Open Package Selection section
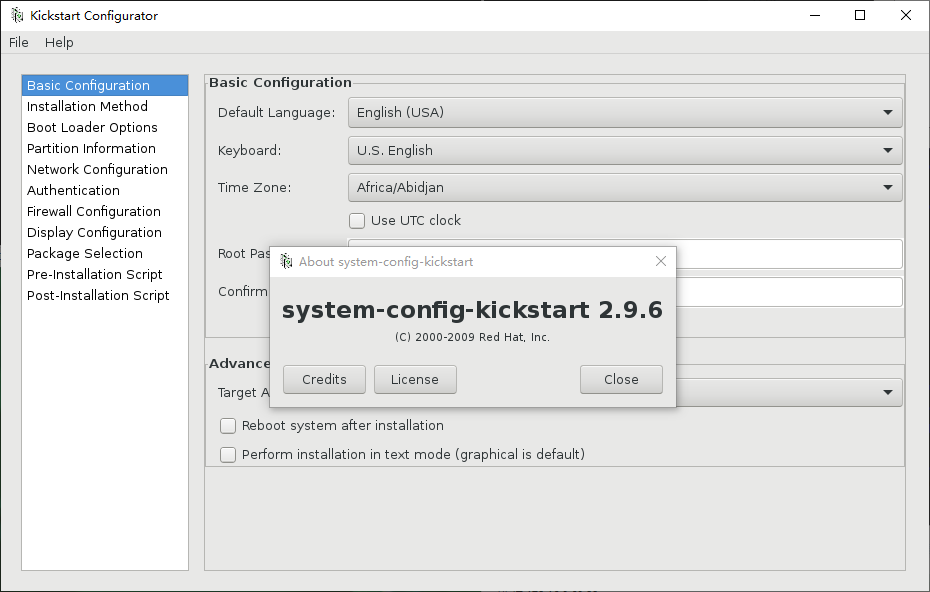Viewport: 930px width, 592px height. (105, 253)
